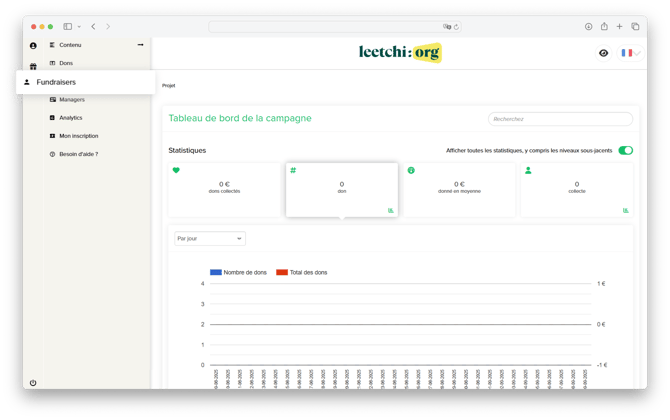Select the don count hash card
Screen dimensions: 670x420
342,190
